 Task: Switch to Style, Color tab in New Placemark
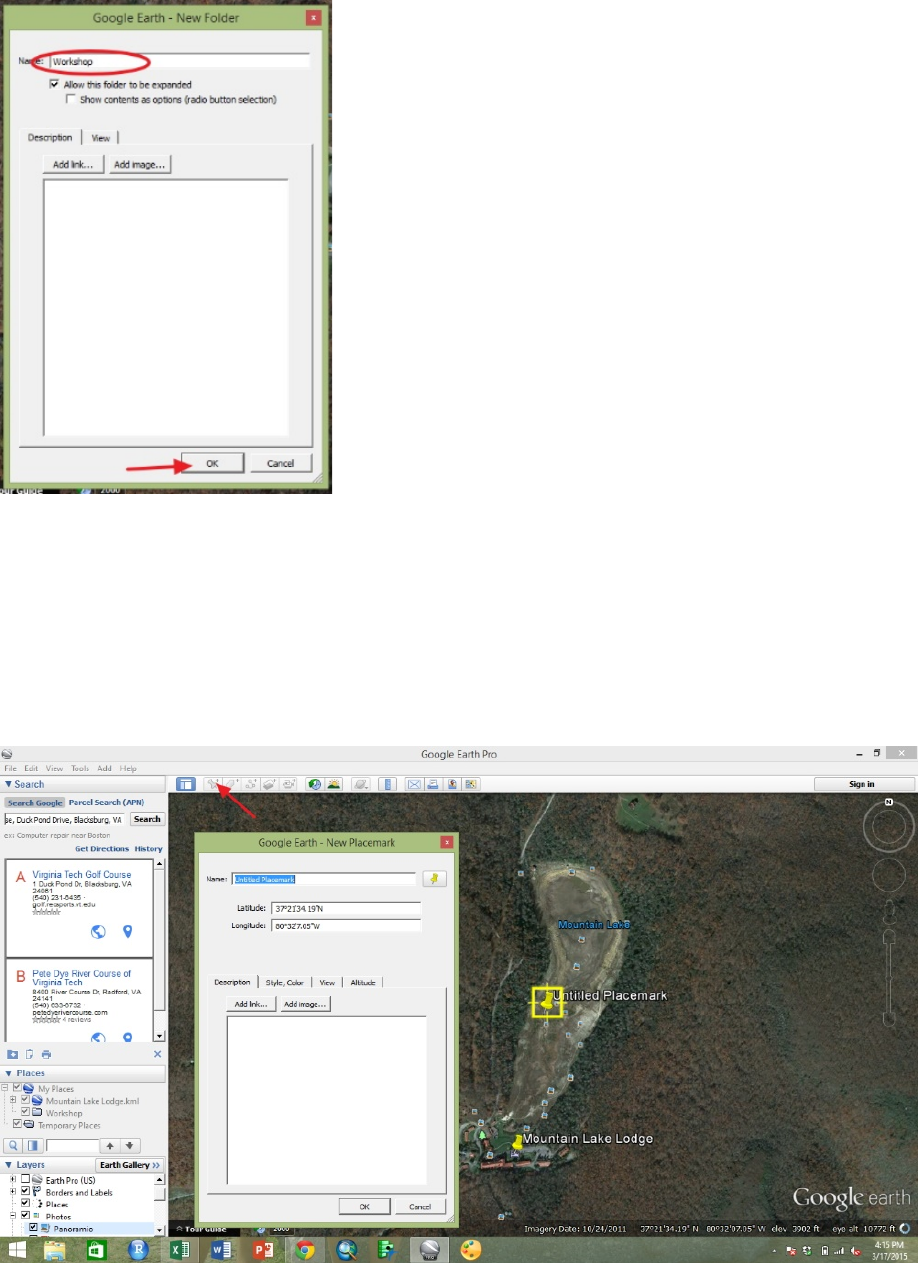284,983
